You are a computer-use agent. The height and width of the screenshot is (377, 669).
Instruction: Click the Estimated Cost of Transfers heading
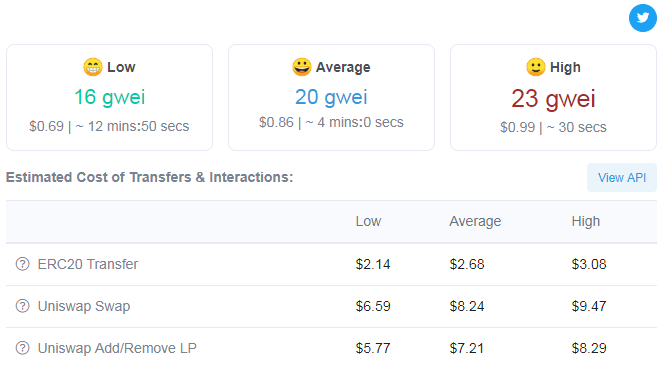(x=149, y=177)
